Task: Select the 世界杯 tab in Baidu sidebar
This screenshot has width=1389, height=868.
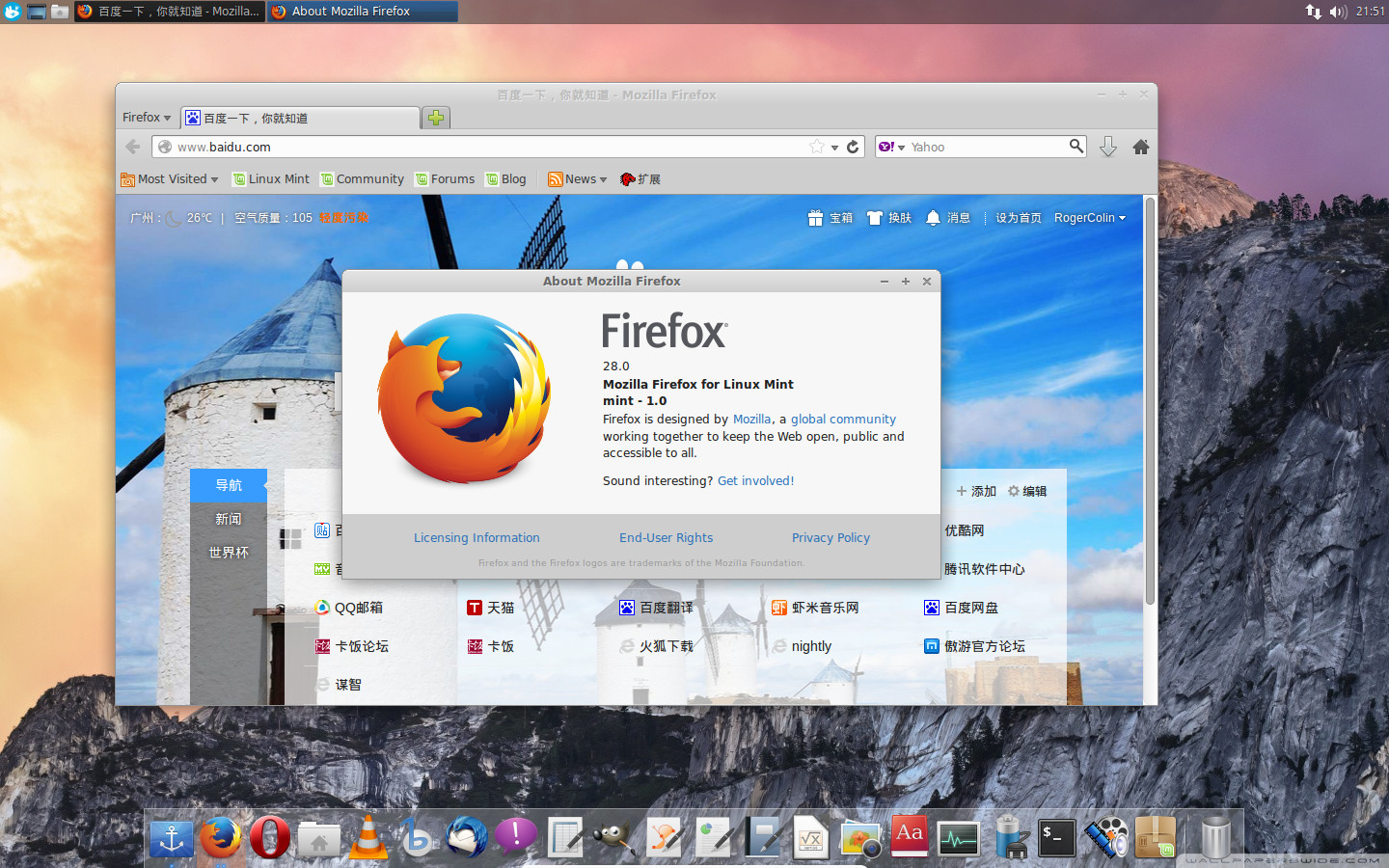Action: (x=229, y=553)
